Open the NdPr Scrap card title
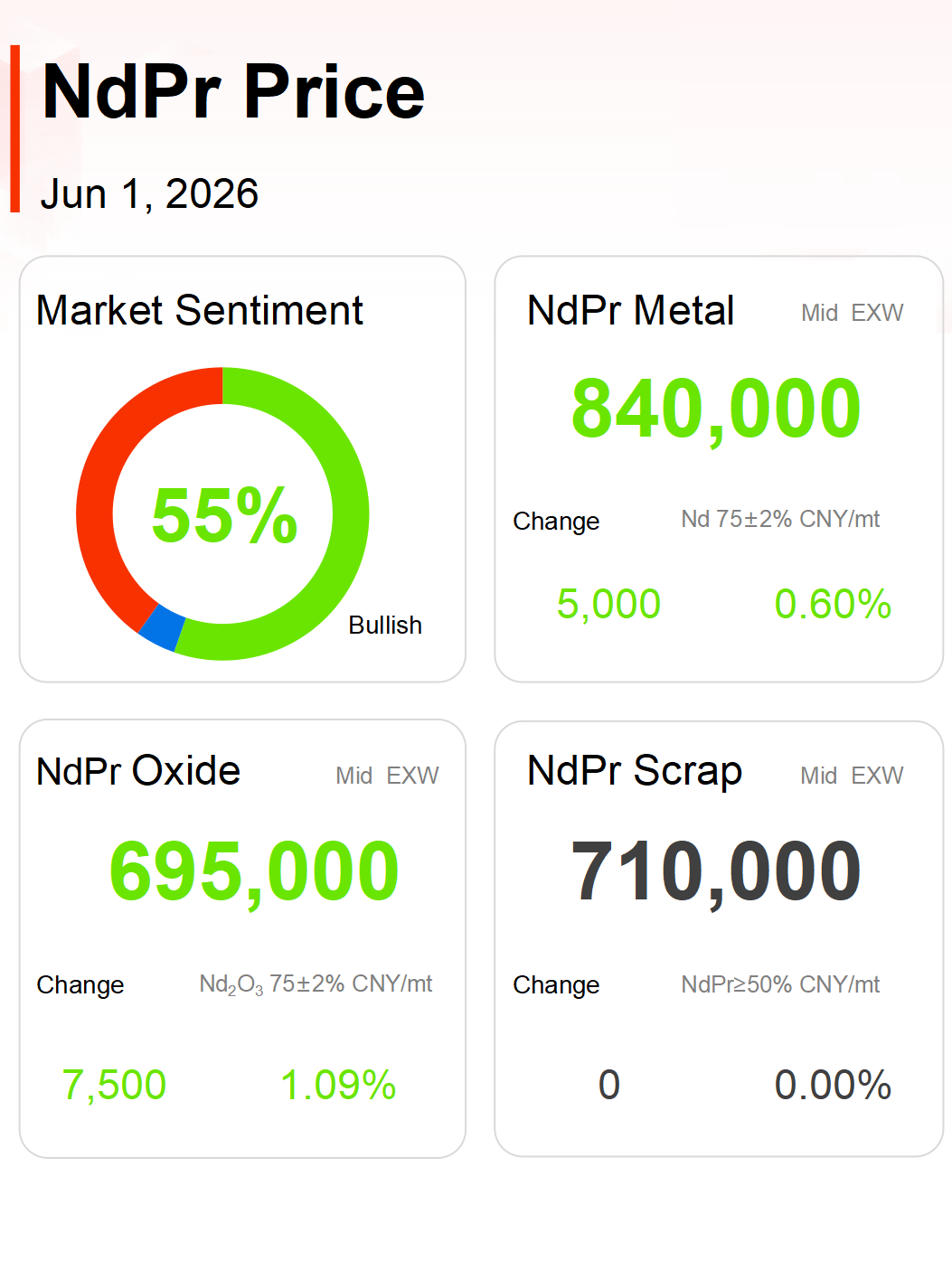The height and width of the screenshot is (1261, 952). click(x=635, y=771)
